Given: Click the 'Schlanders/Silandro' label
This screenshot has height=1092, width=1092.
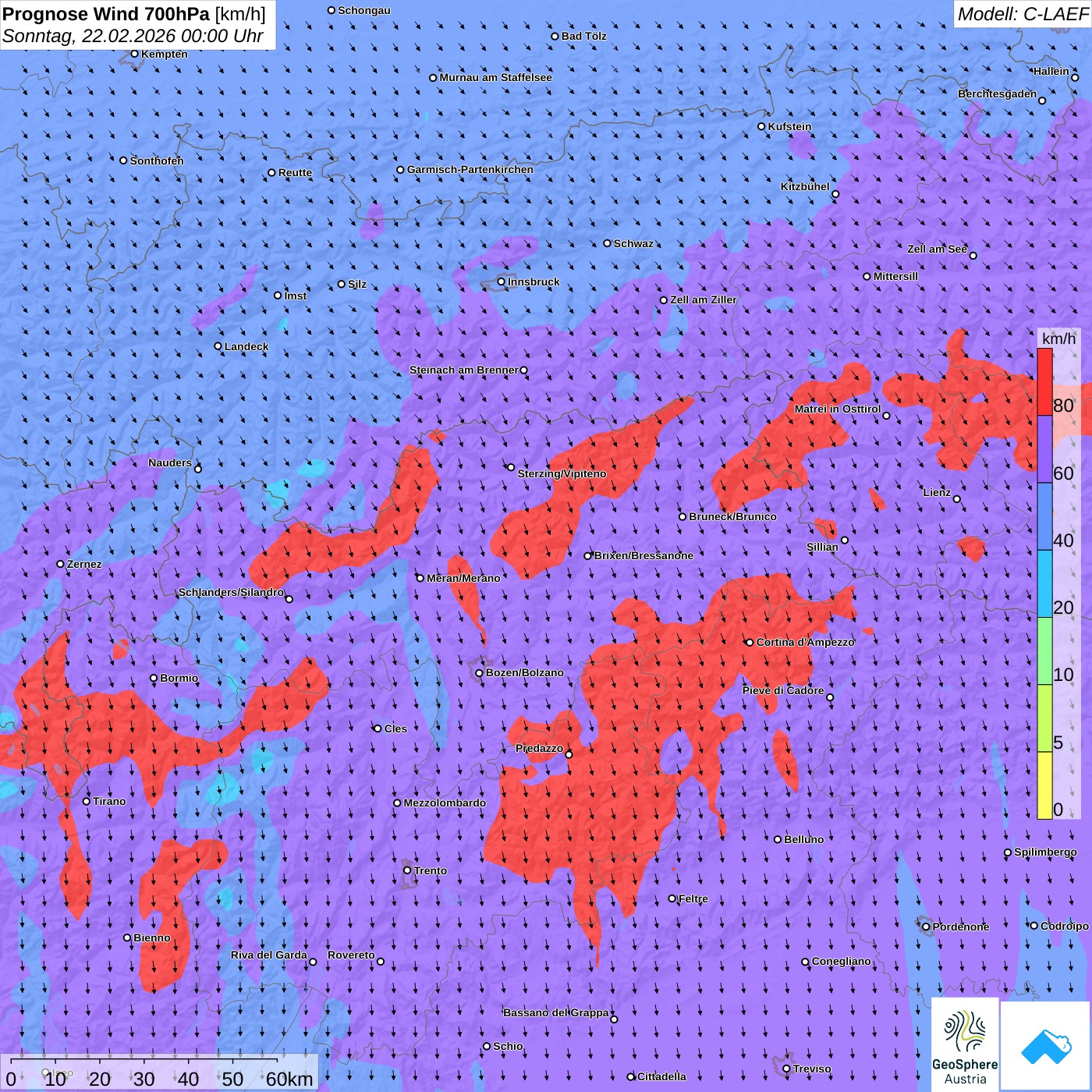Looking at the screenshot, I should [x=231, y=592].
